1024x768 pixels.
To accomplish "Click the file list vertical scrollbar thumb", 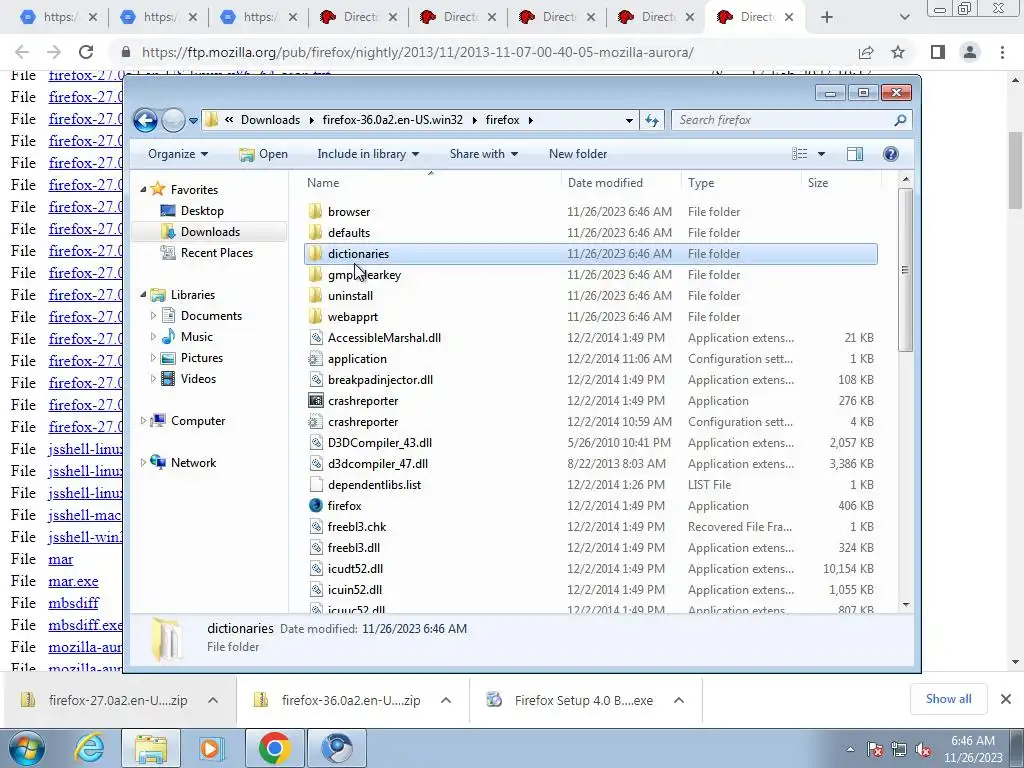I will click(905, 270).
